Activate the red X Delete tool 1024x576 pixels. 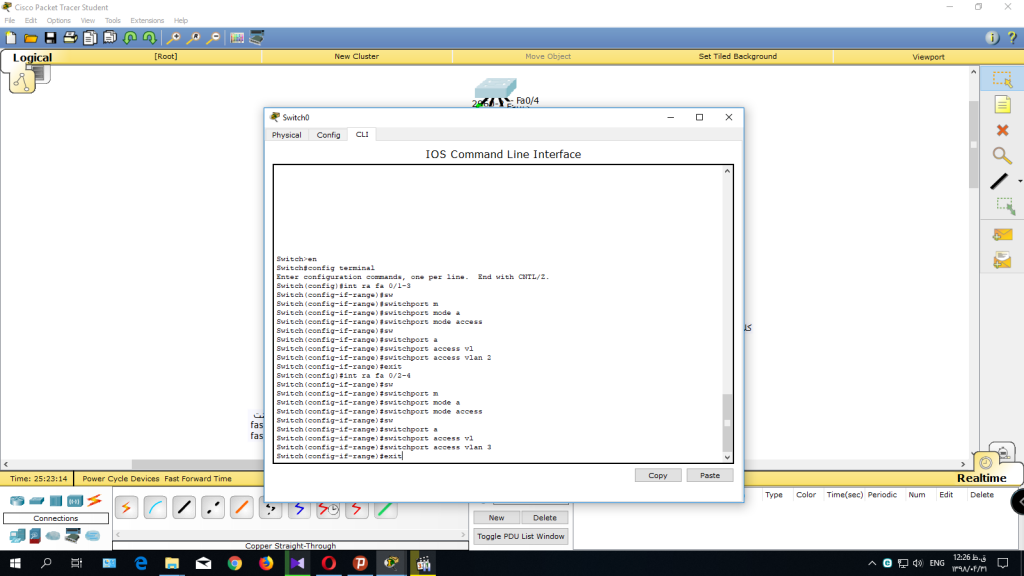[x=1002, y=130]
